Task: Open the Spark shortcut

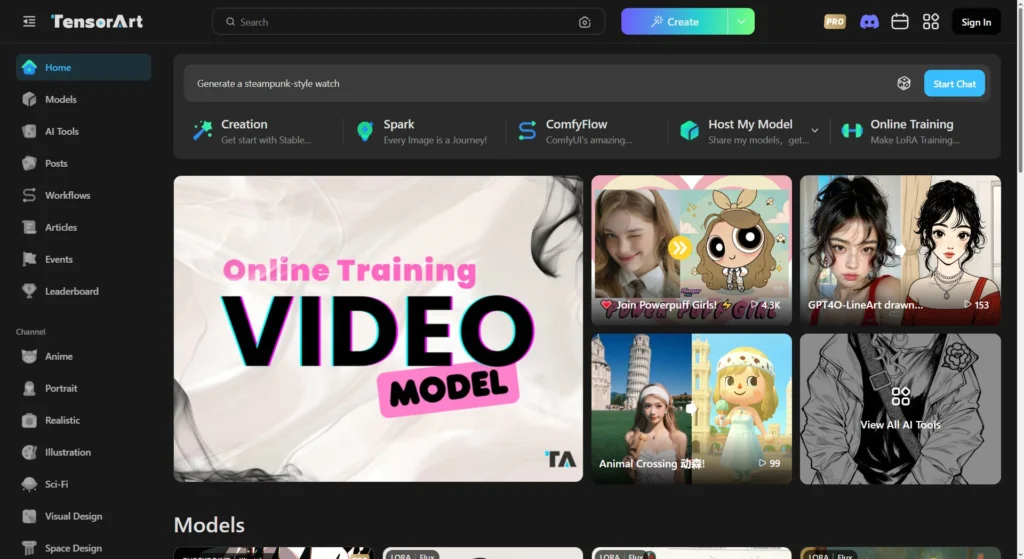Action: coord(423,131)
